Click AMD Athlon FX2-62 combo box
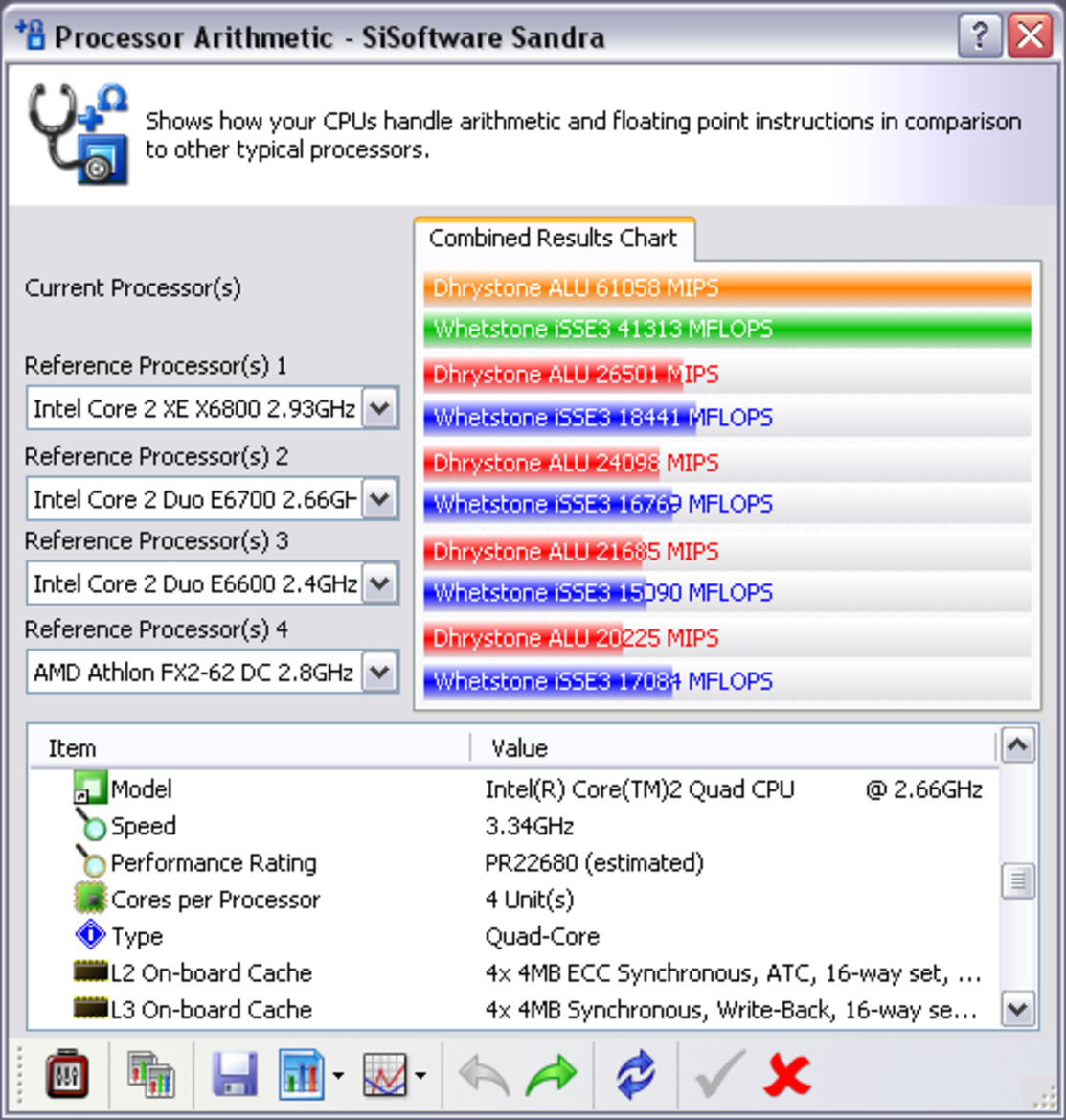This screenshot has width=1066, height=1120. (212, 672)
